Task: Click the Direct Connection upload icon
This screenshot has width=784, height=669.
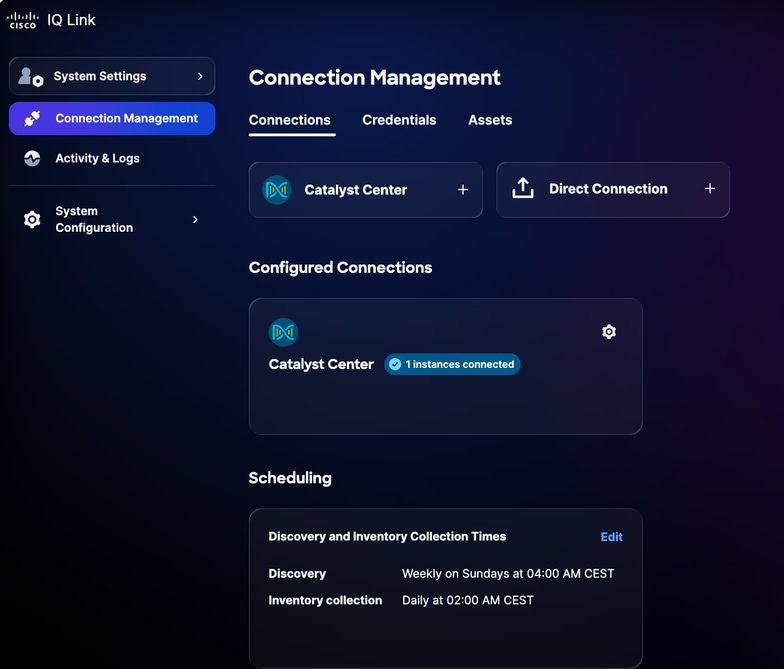Action: (x=523, y=188)
